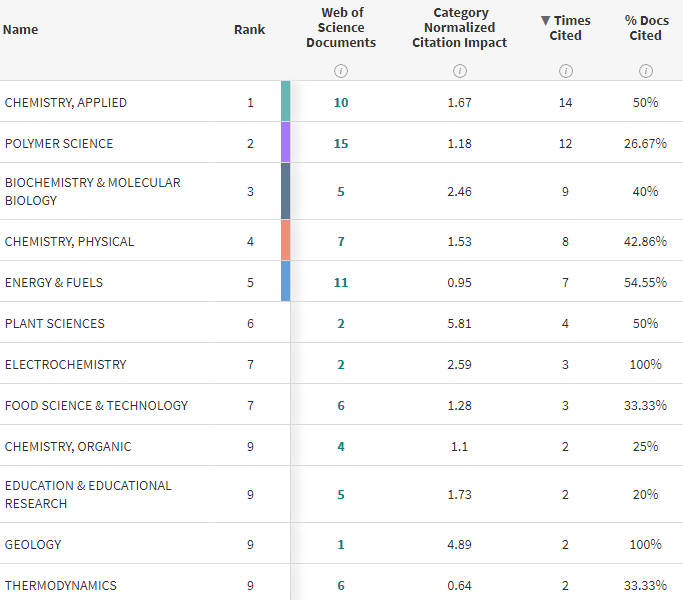Sort table by Name column header
The image size is (683, 600).
click(x=21, y=29)
